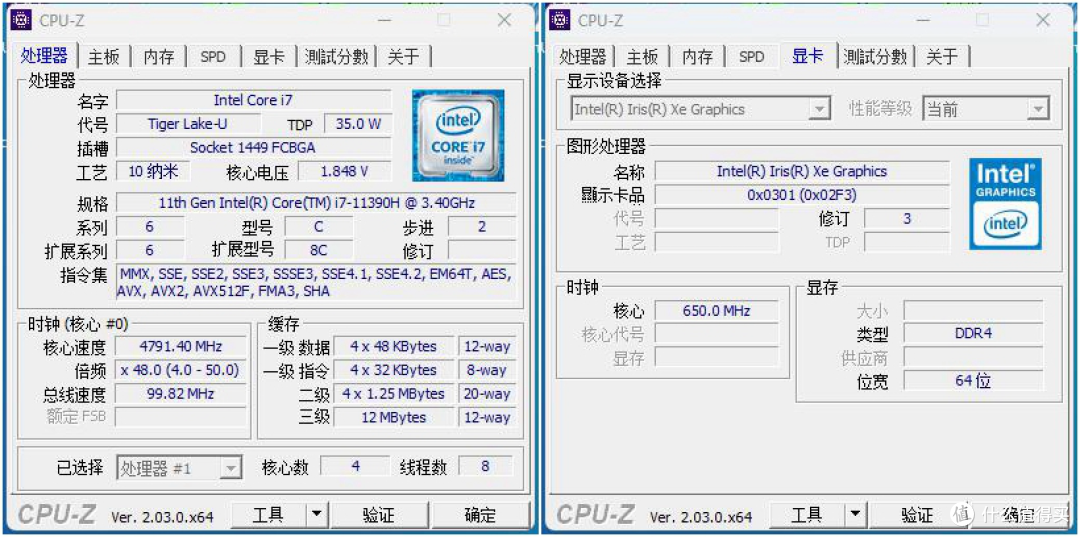
Task: Open SPD tab in left window
Action: coord(214,56)
